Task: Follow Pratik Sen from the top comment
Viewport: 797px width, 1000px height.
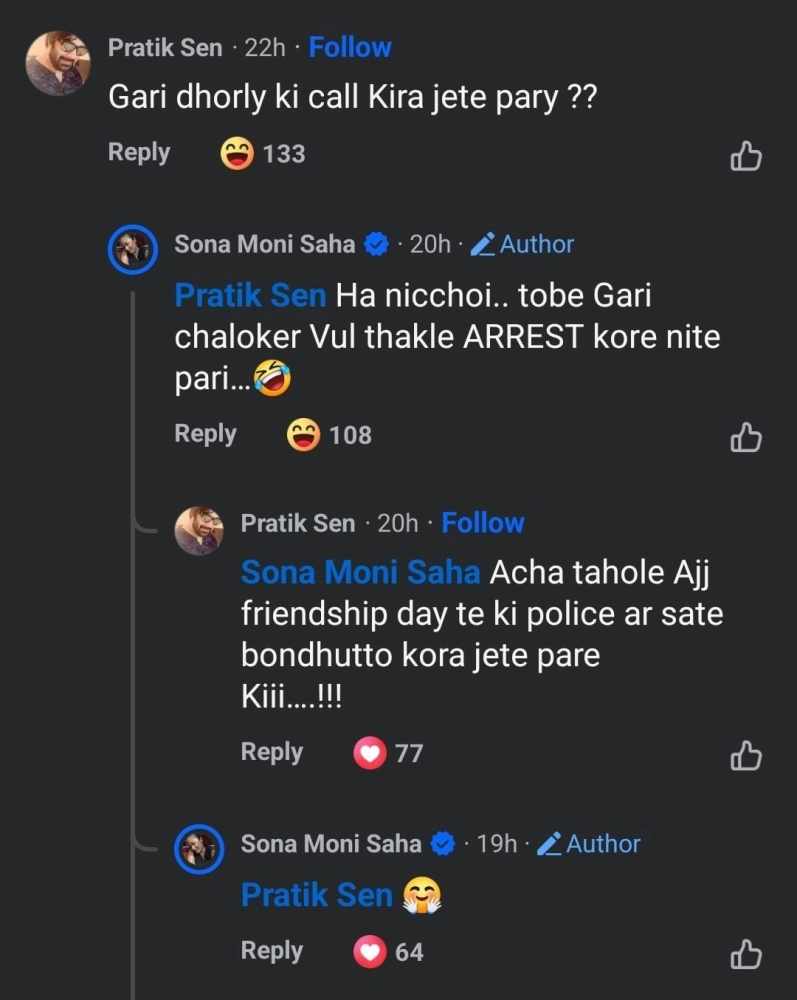Action: (x=350, y=47)
